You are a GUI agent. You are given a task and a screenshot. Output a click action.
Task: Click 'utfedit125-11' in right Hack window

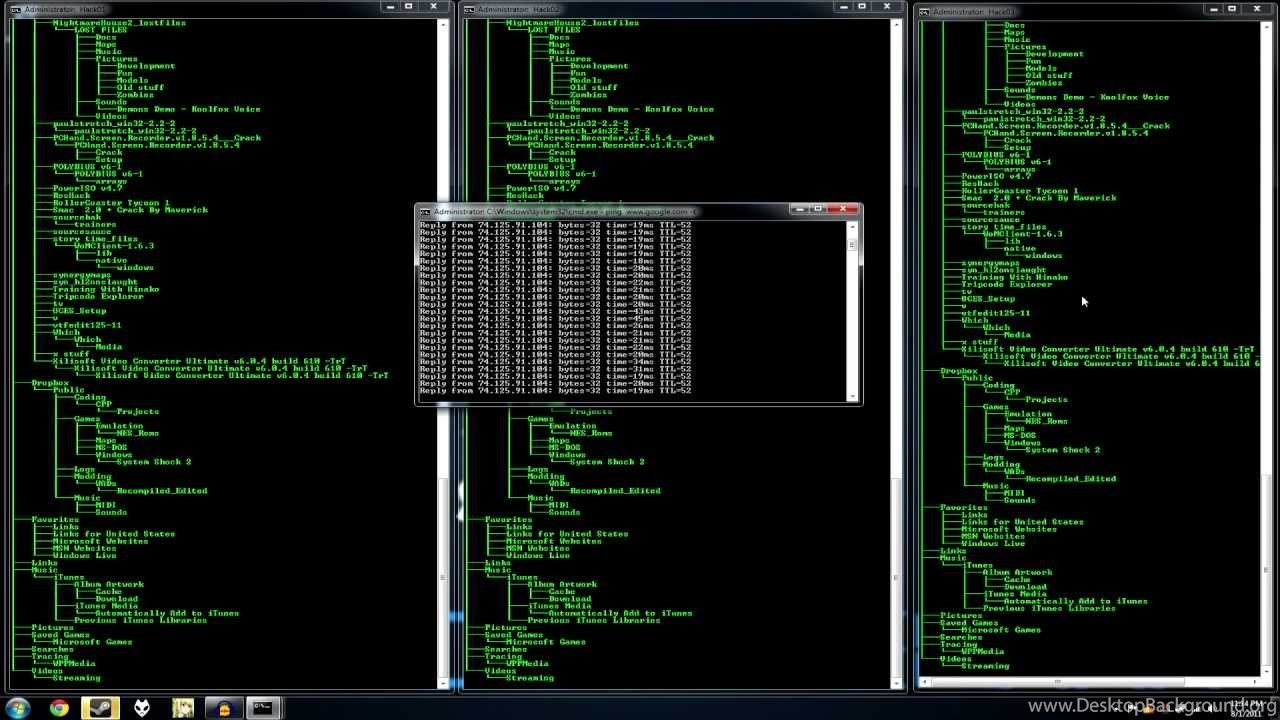[996, 313]
